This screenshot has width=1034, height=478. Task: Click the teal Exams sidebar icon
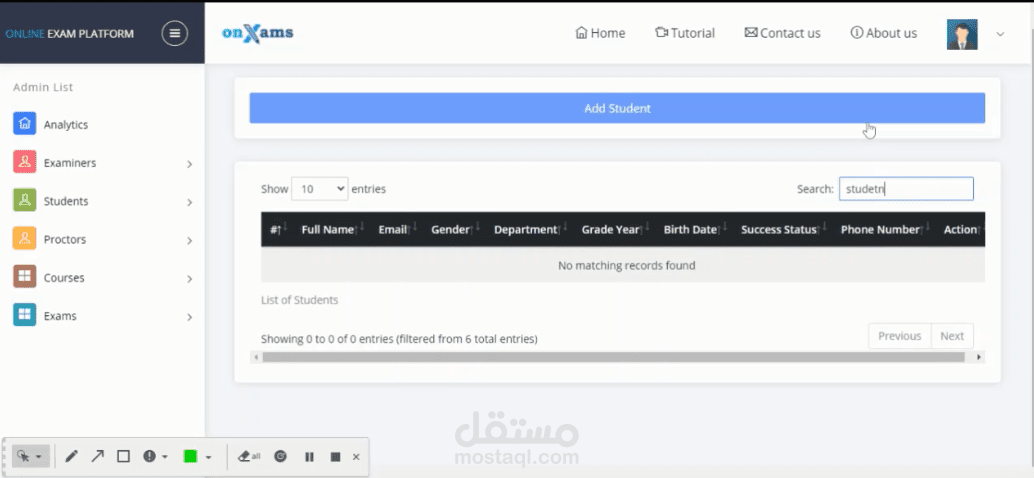[24, 314]
